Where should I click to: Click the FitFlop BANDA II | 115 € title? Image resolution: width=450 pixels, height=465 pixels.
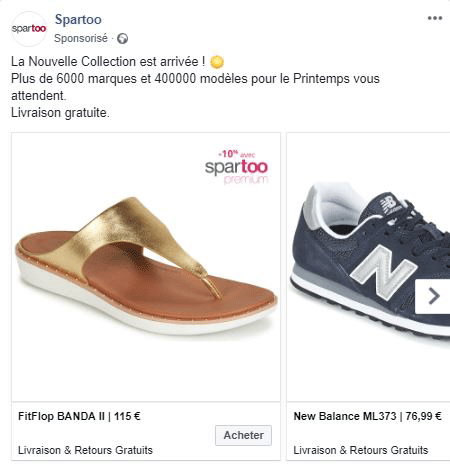(x=79, y=416)
